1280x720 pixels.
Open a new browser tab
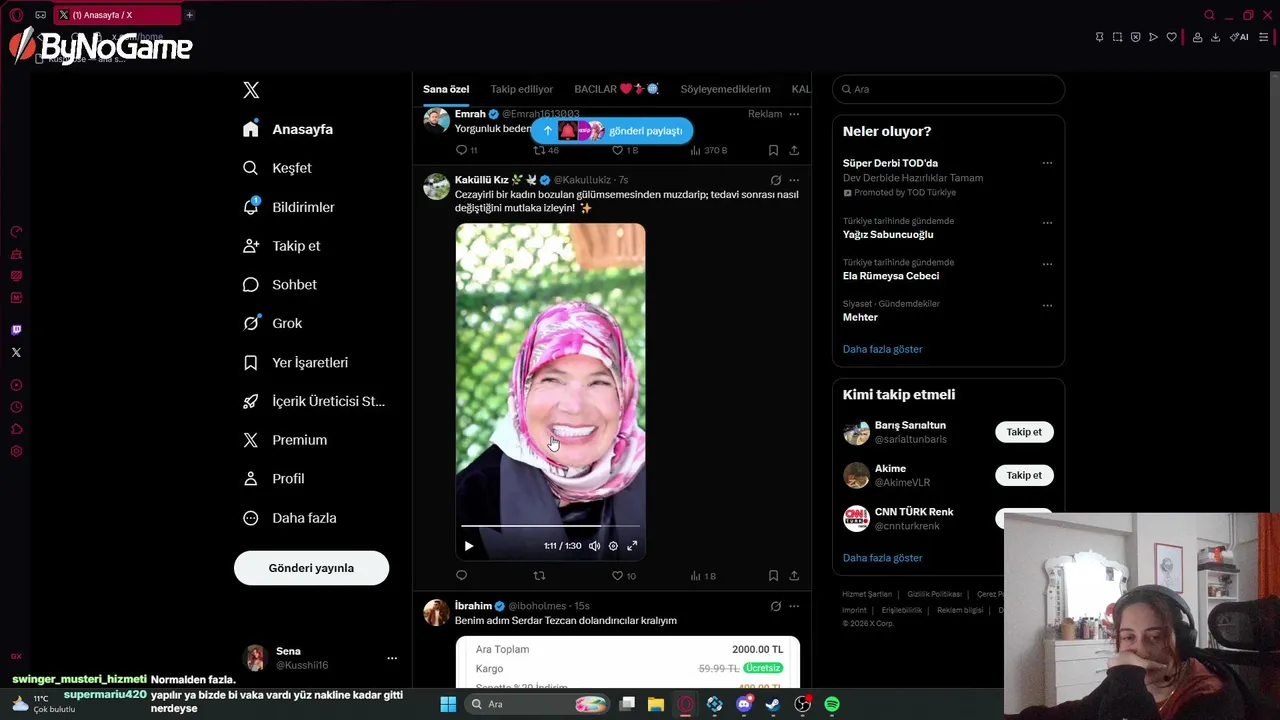point(189,15)
